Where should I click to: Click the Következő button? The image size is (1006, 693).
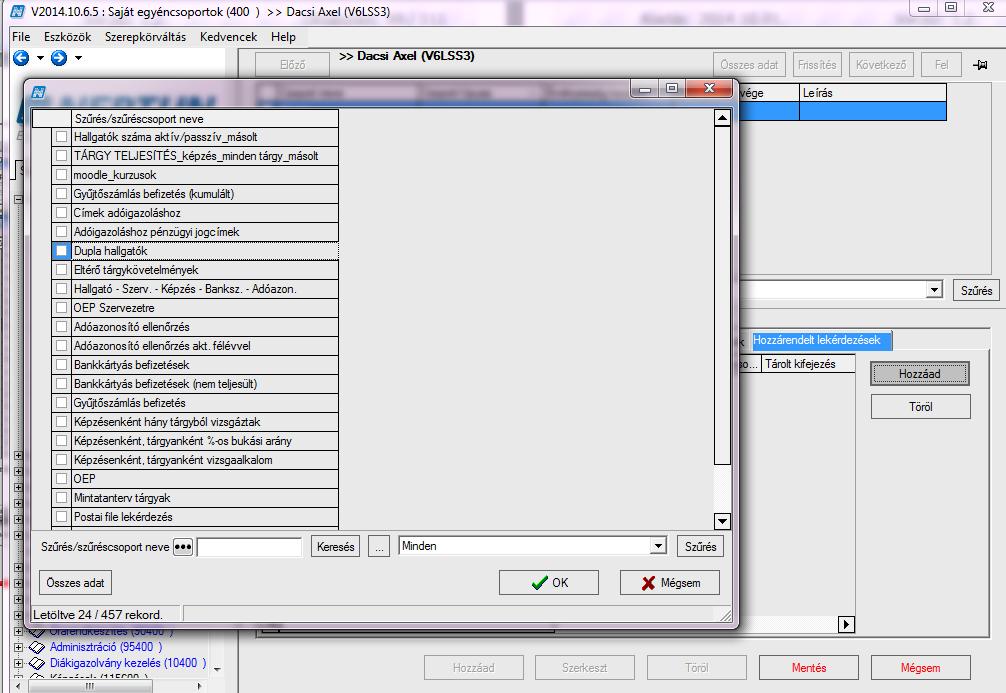(881, 65)
